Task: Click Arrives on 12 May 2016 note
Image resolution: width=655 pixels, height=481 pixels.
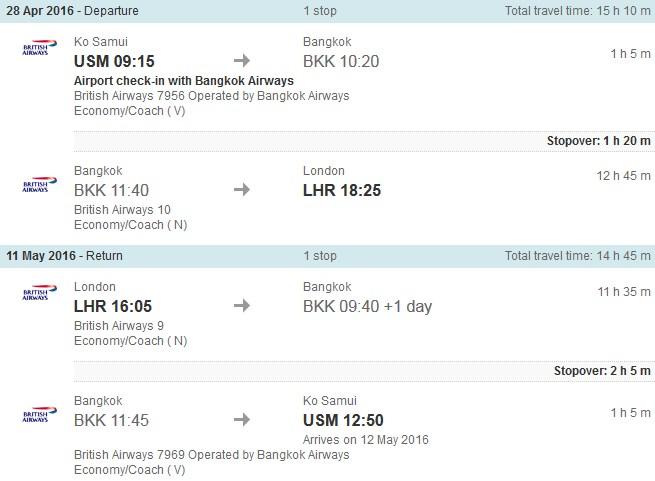Action: click(366, 440)
